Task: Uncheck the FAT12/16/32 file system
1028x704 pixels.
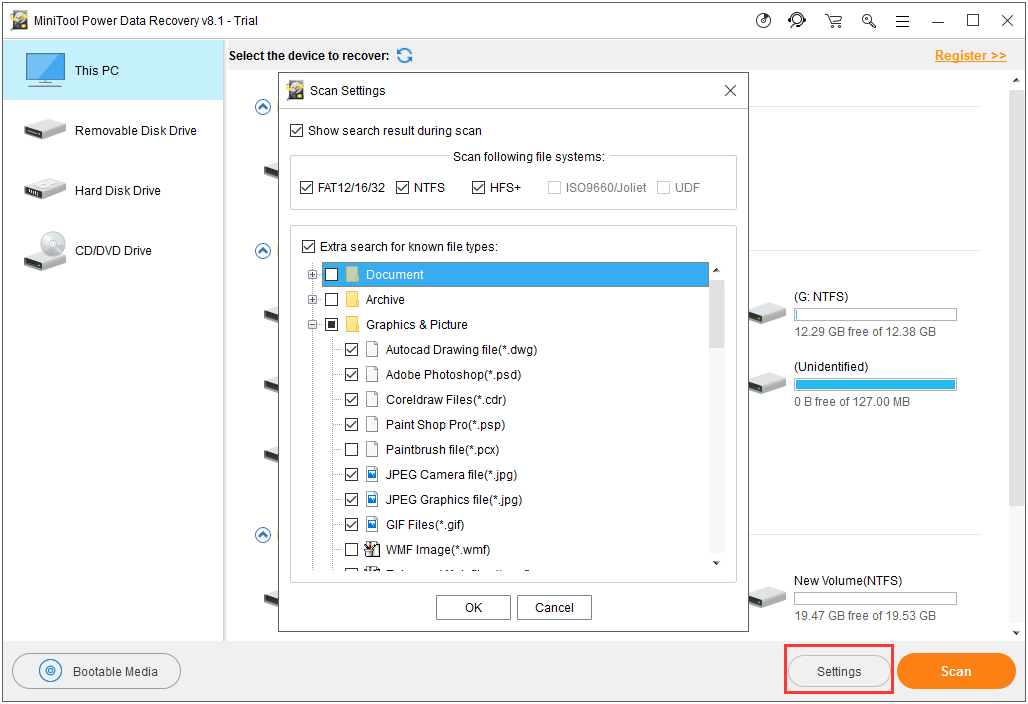Action: click(306, 187)
